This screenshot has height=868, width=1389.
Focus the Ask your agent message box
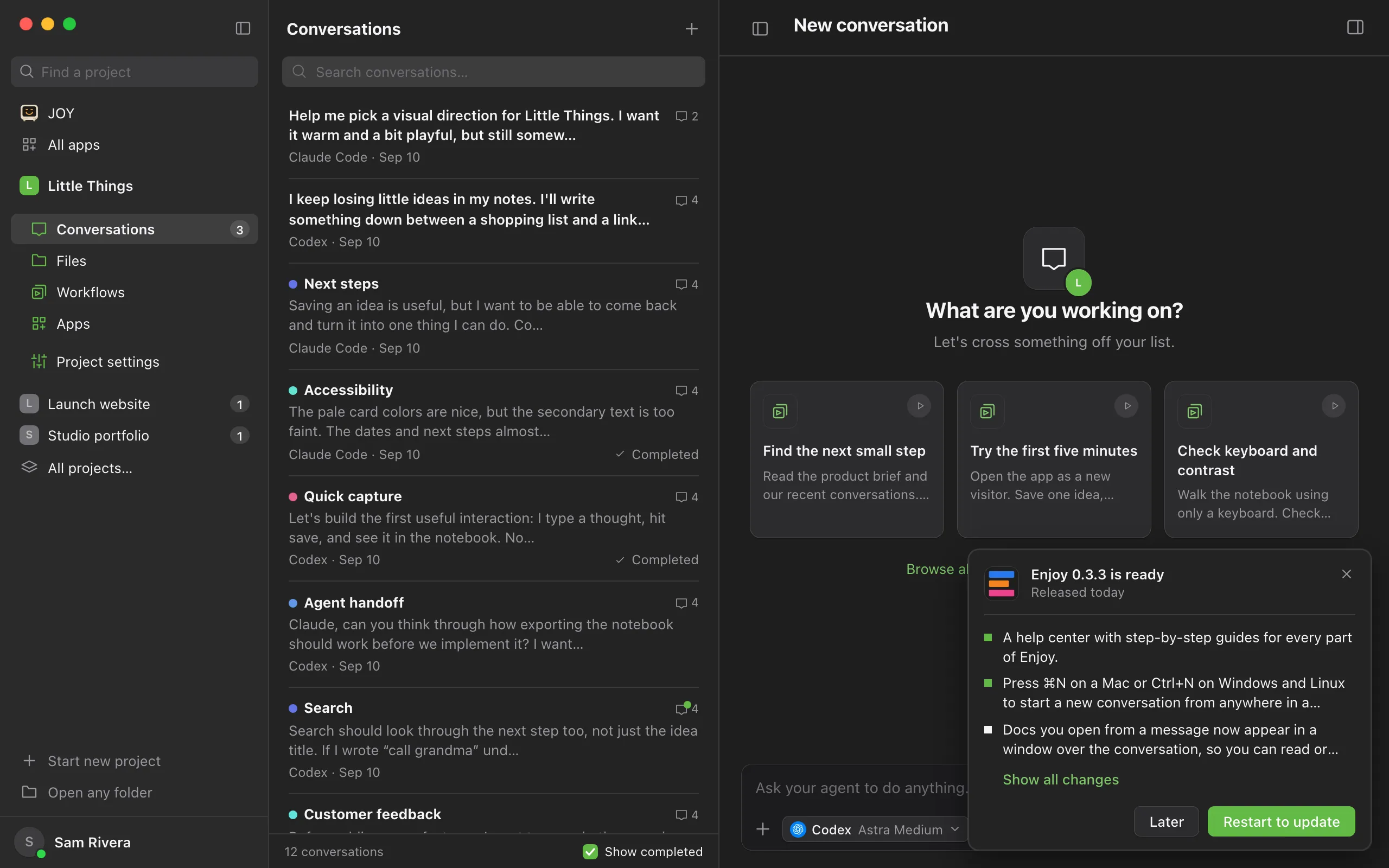coord(861,788)
